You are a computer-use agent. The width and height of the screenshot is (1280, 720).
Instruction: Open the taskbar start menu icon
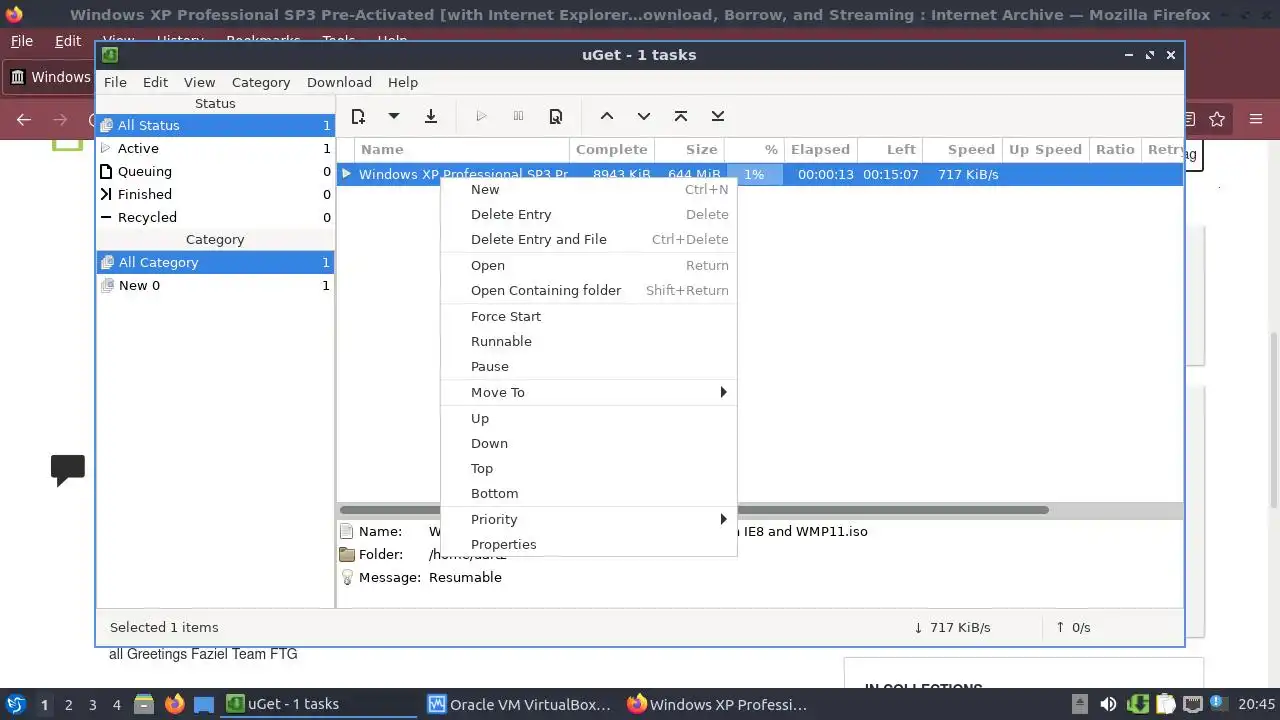coord(16,704)
